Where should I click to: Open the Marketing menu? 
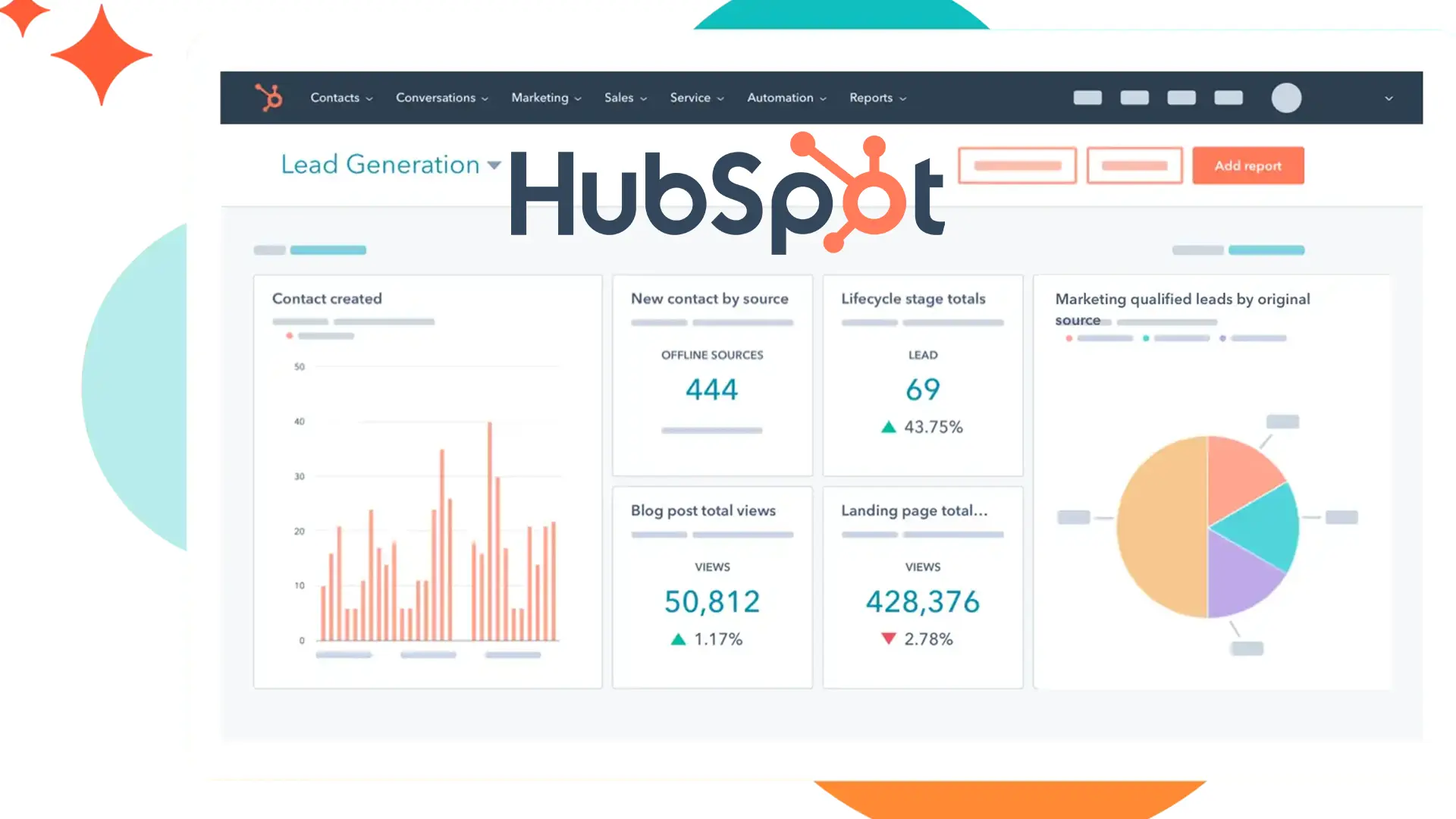[x=546, y=98]
